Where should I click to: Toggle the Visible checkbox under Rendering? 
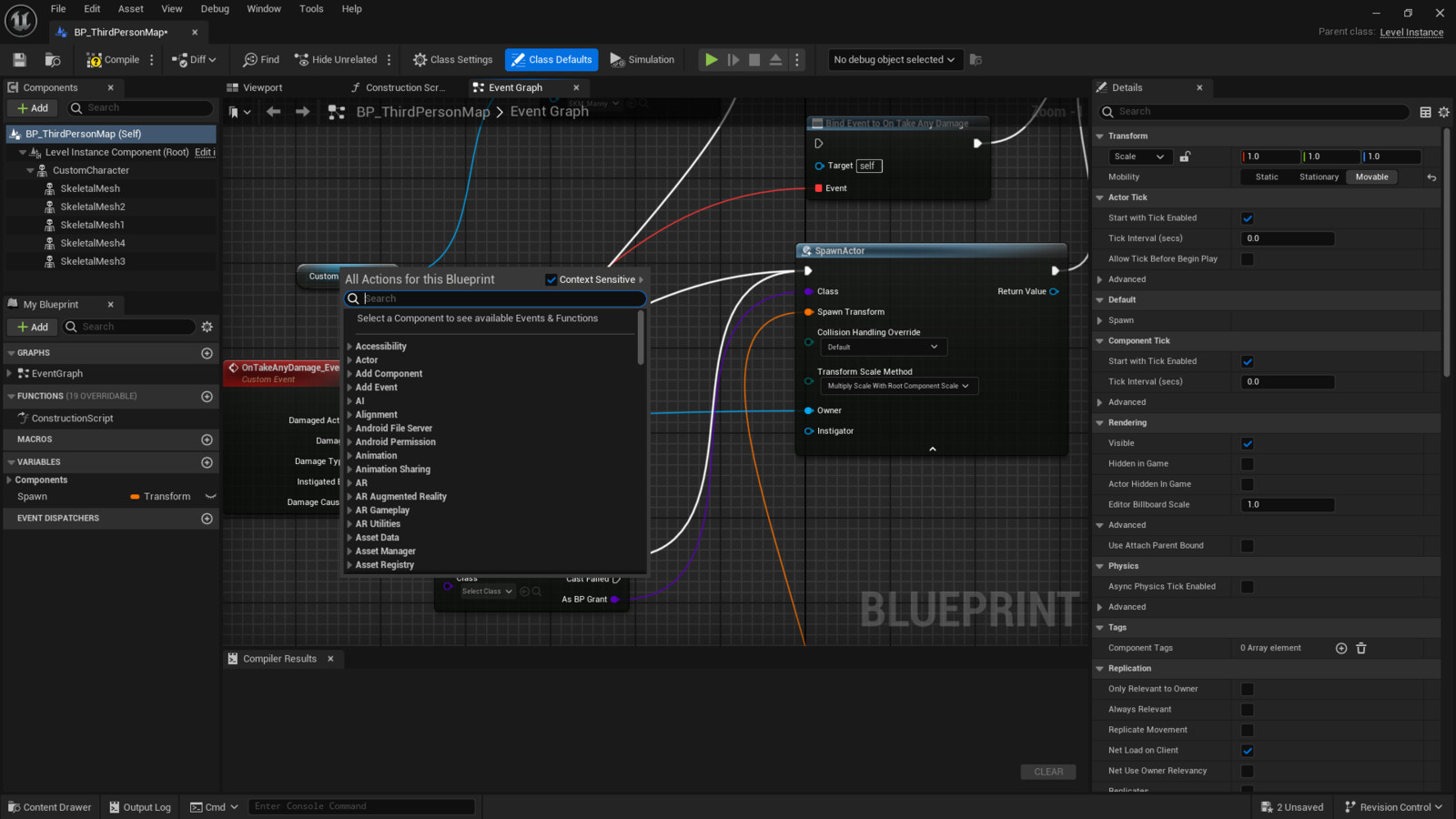coord(1248,444)
